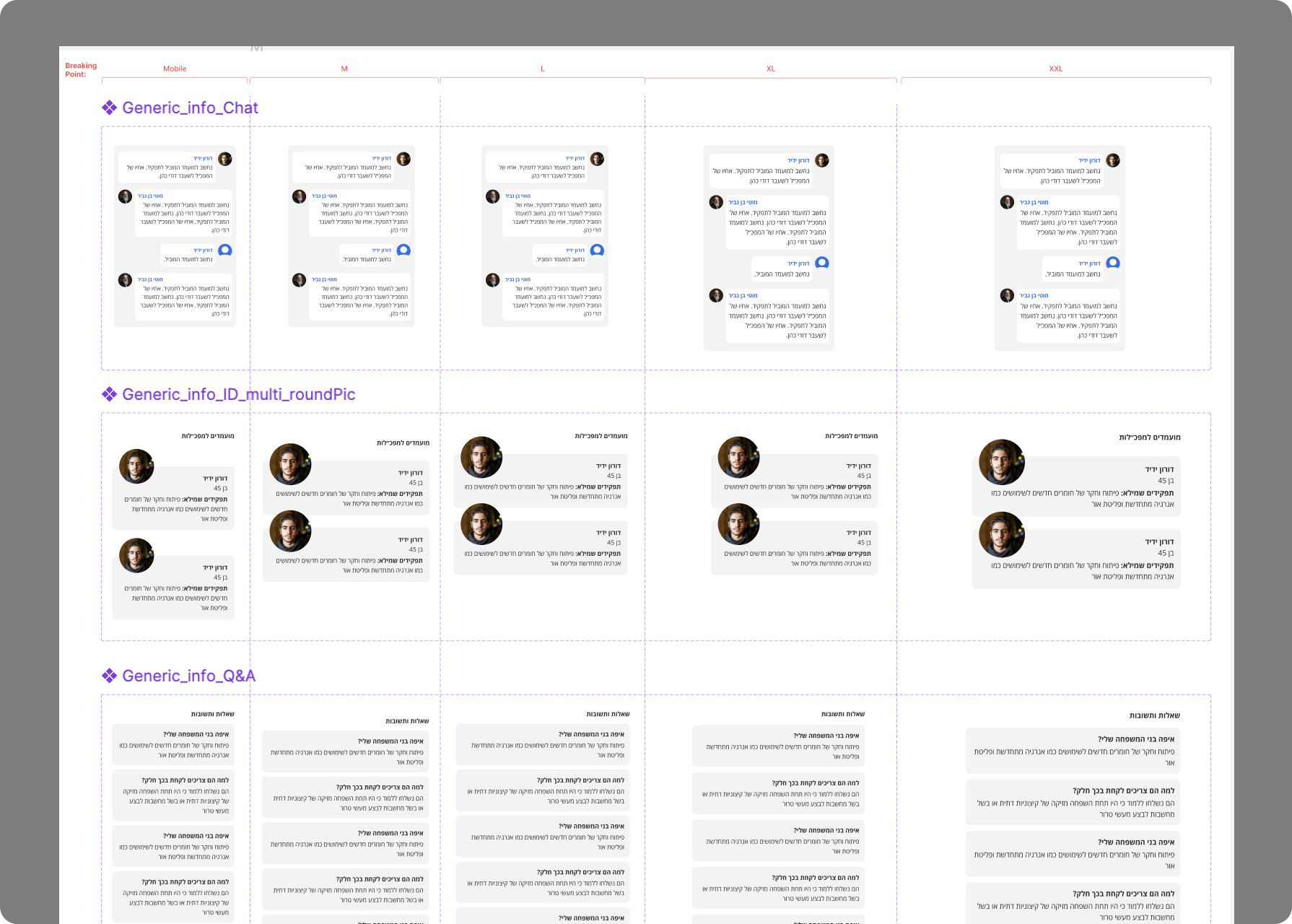This screenshot has height=924, width=1292.
Task: Select the blue user avatar in XL chat
Action: click(x=821, y=263)
